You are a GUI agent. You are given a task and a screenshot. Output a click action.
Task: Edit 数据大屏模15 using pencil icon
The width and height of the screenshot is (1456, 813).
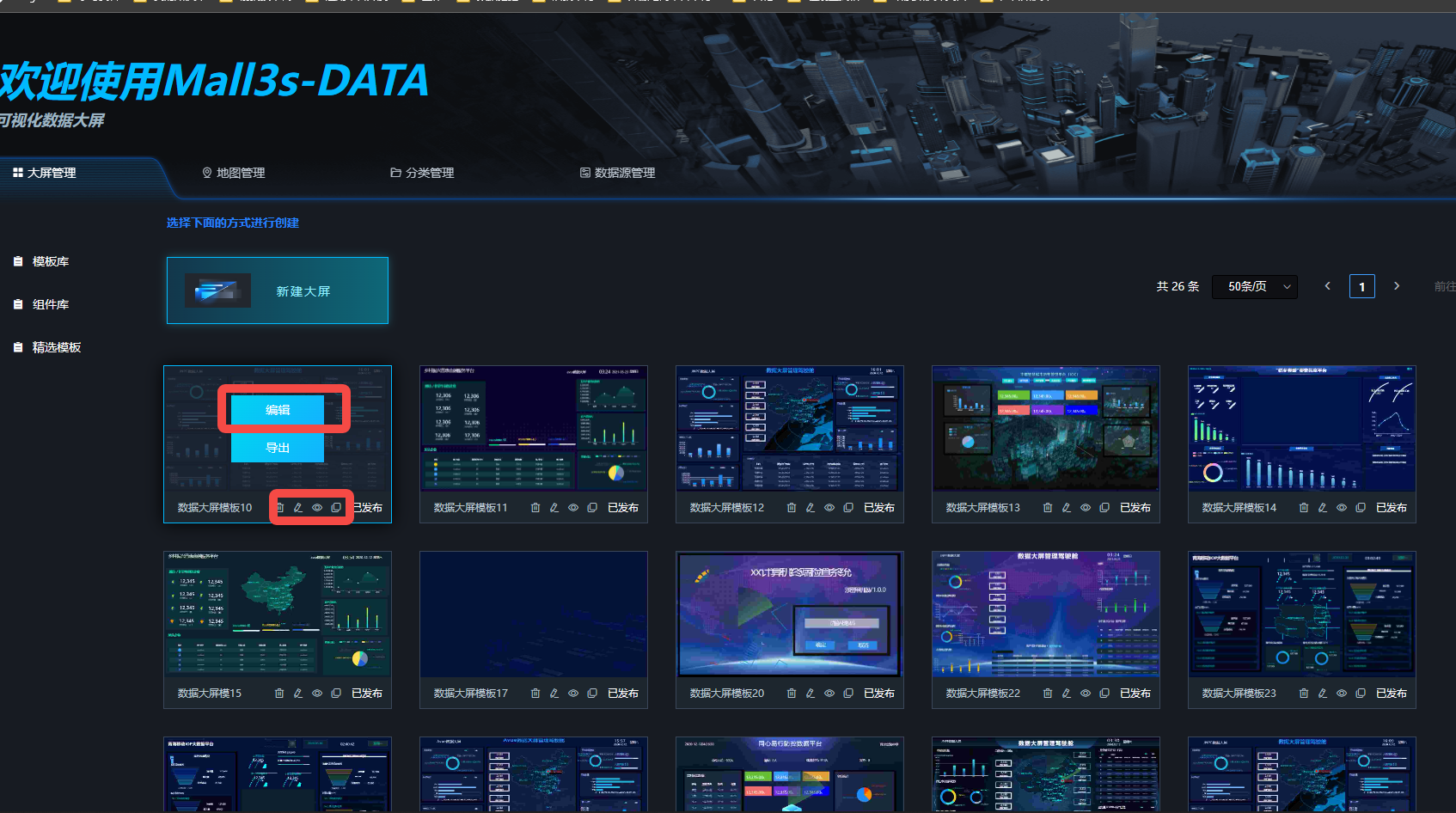(x=298, y=694)
